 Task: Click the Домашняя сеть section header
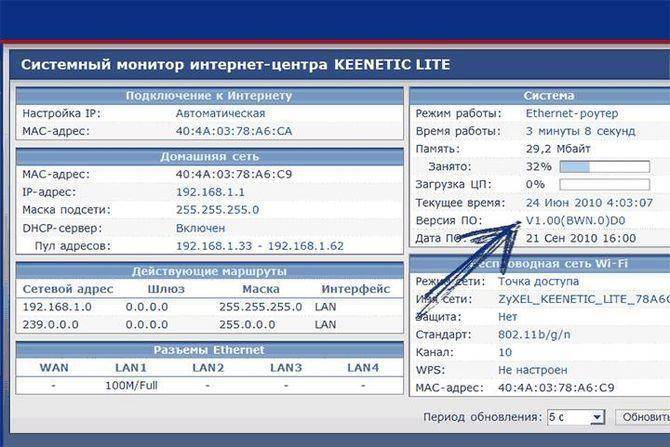pos(209,157)
